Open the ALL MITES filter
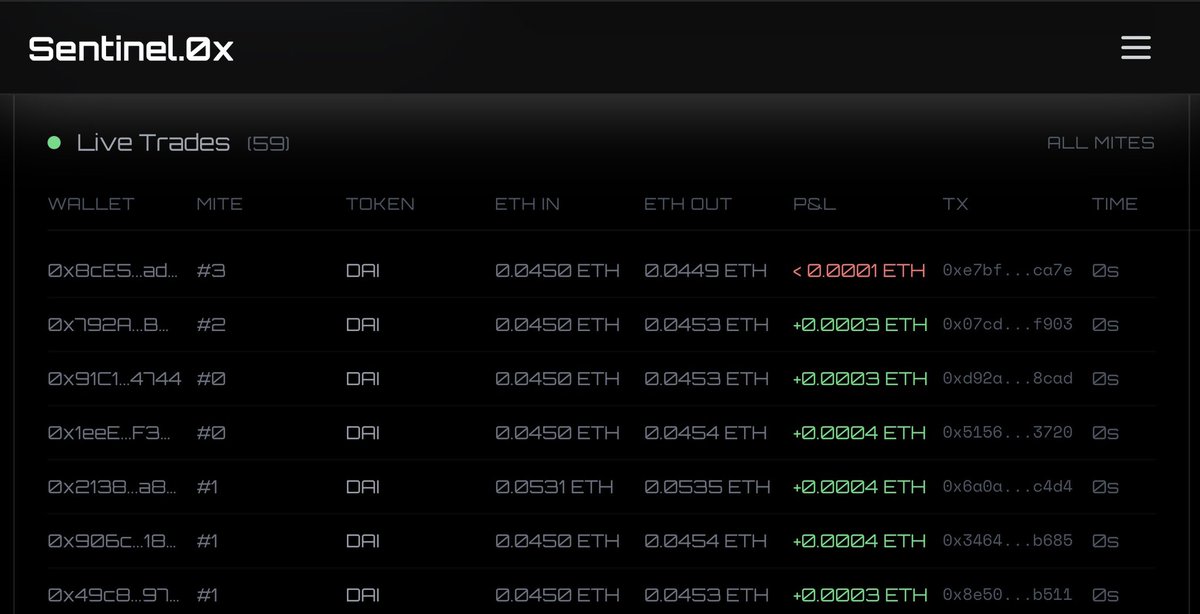1200x614 pixels. pyautogui.click(x=1100, y=143)
